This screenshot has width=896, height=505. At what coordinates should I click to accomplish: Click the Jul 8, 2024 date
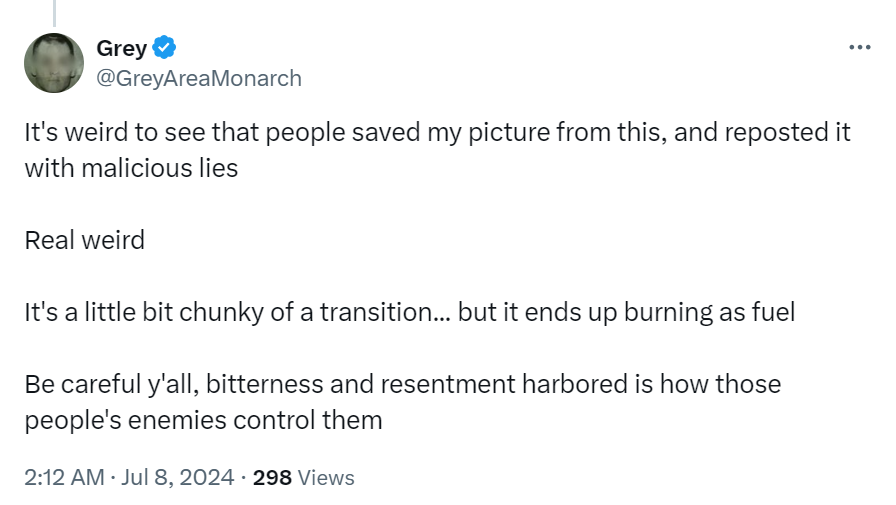[179, 477]
